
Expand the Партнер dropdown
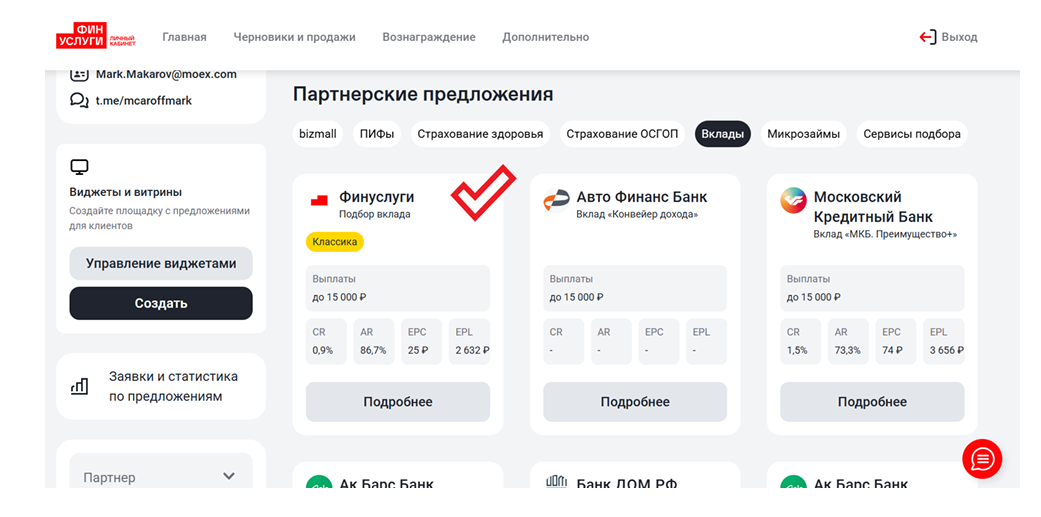click(x=161, y=477)
